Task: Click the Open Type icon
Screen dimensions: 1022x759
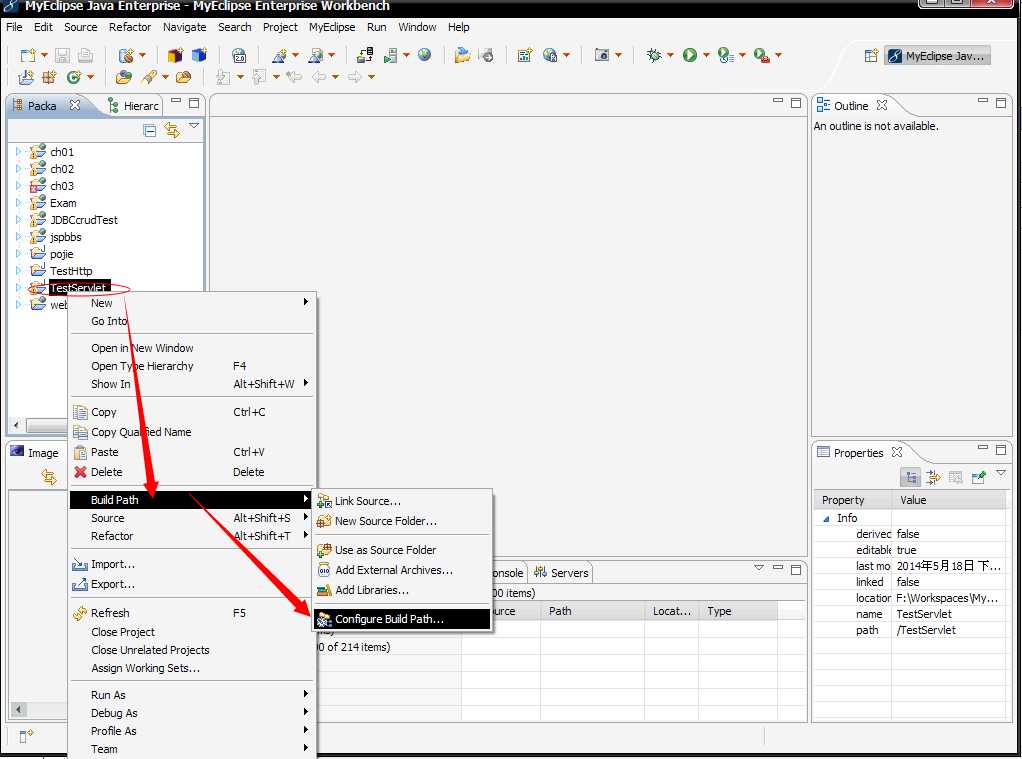Action: [124, 78]
